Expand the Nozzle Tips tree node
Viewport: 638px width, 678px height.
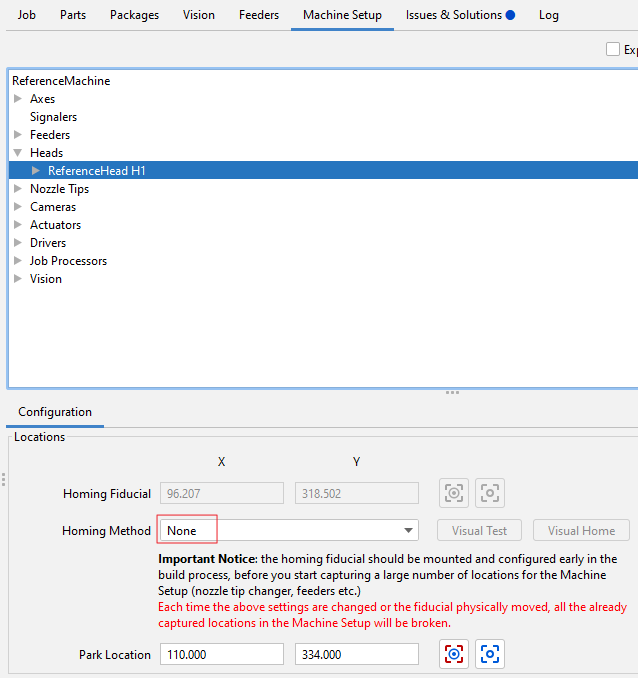tap(18, 189)
